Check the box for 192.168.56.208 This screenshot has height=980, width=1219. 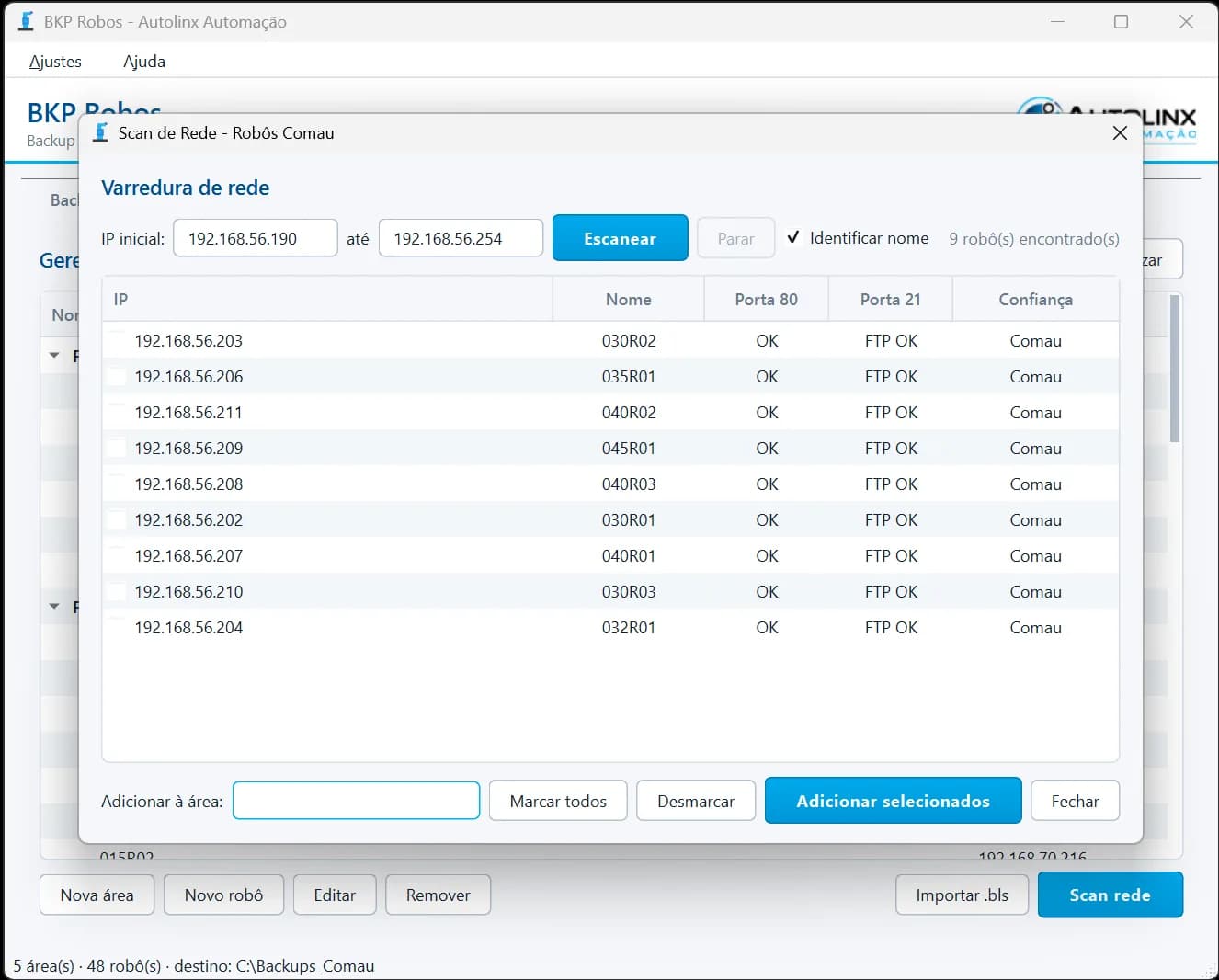tap(116, 484)
